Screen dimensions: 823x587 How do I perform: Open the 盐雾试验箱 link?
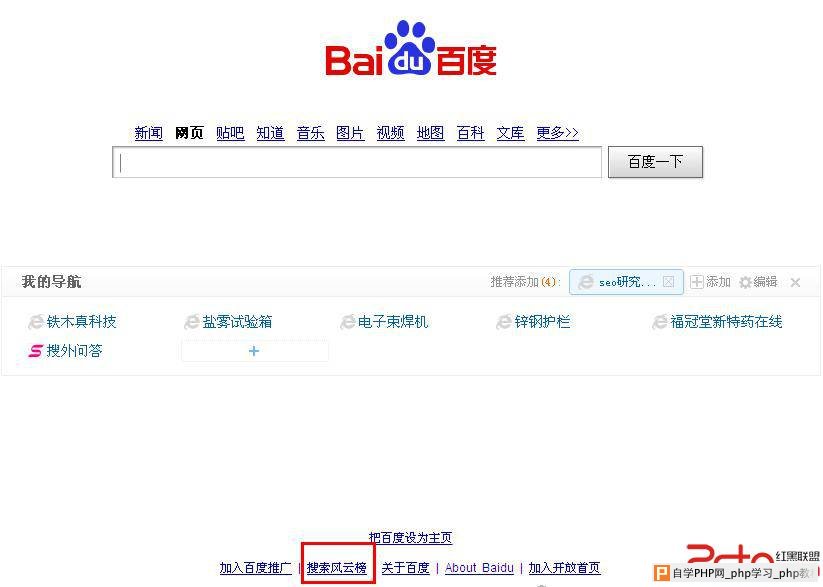coord(237,322)
